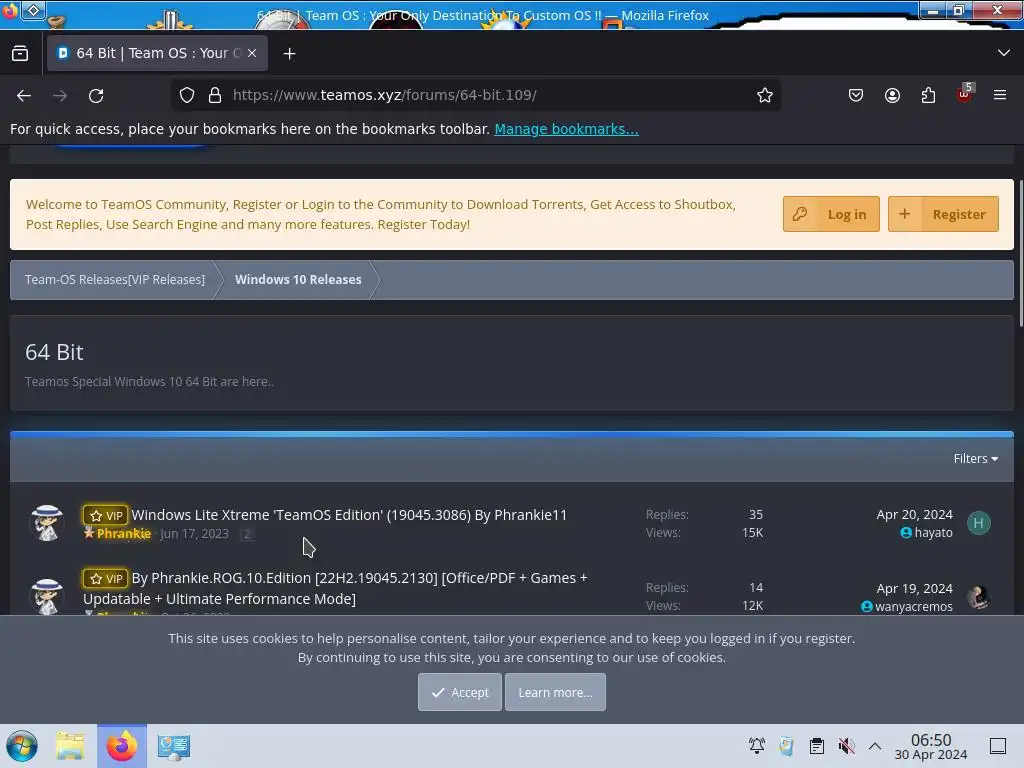The height and width of the screenshot is (768, 1024).
Task: Switch to Firefox taskbar icon
Action: click(x=122, y=746)
